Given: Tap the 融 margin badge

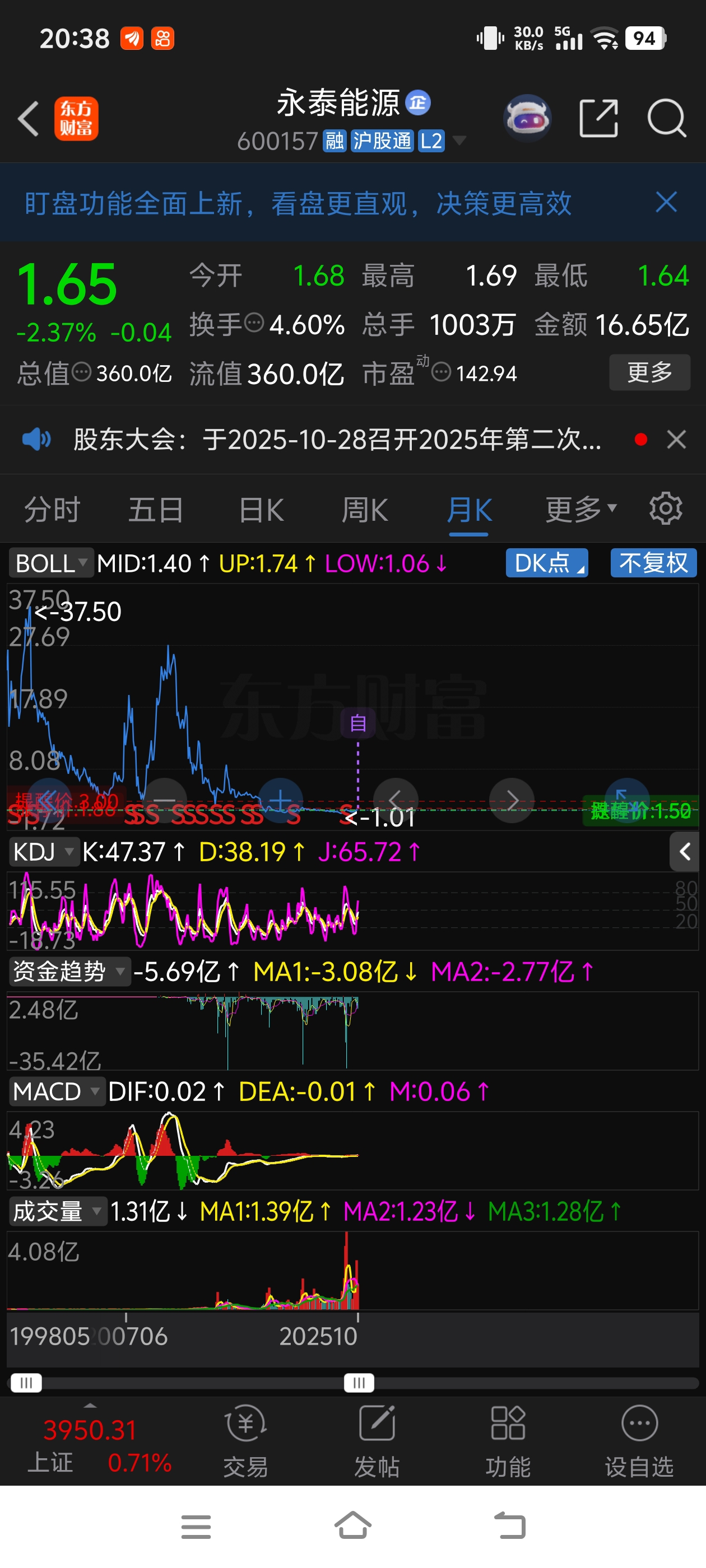Looking at the screenshot, I should pyautogui.click(x=334, y=141).
